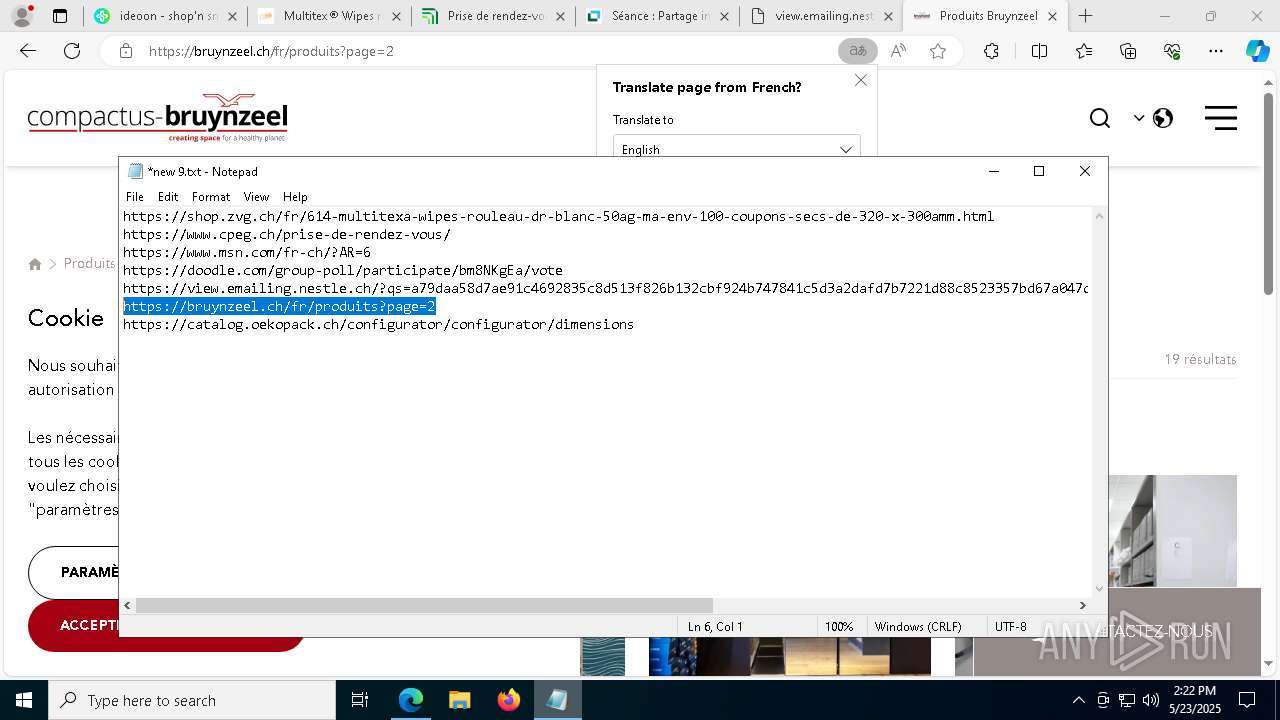Image resolution: width=1280 pixels, height=720 pixels.
Task: Maximize the Notepad window
Action: [1039, 171]
